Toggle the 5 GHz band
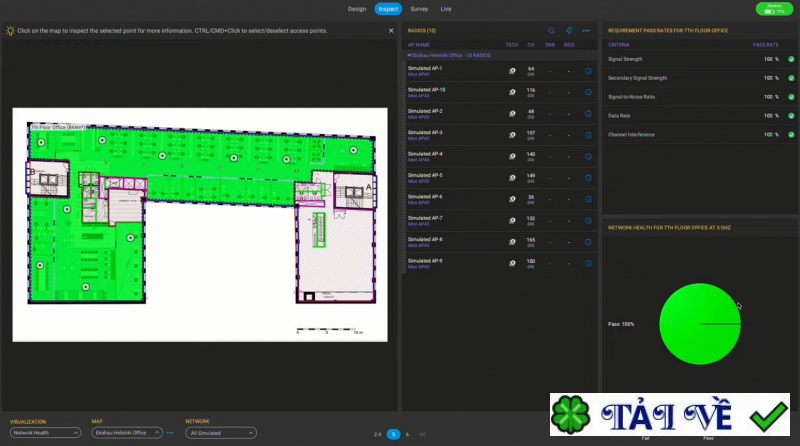The image size is (800, 446). tap(394, 434)
